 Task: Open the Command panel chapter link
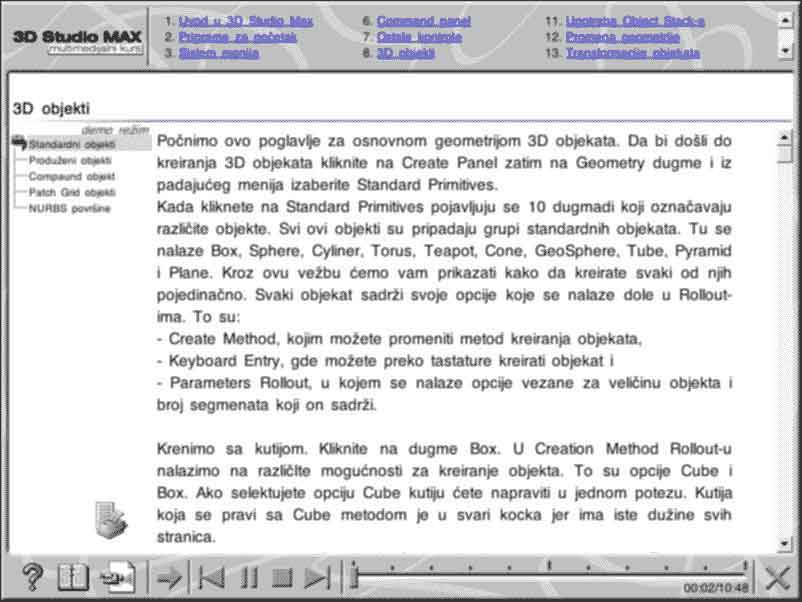423,20
